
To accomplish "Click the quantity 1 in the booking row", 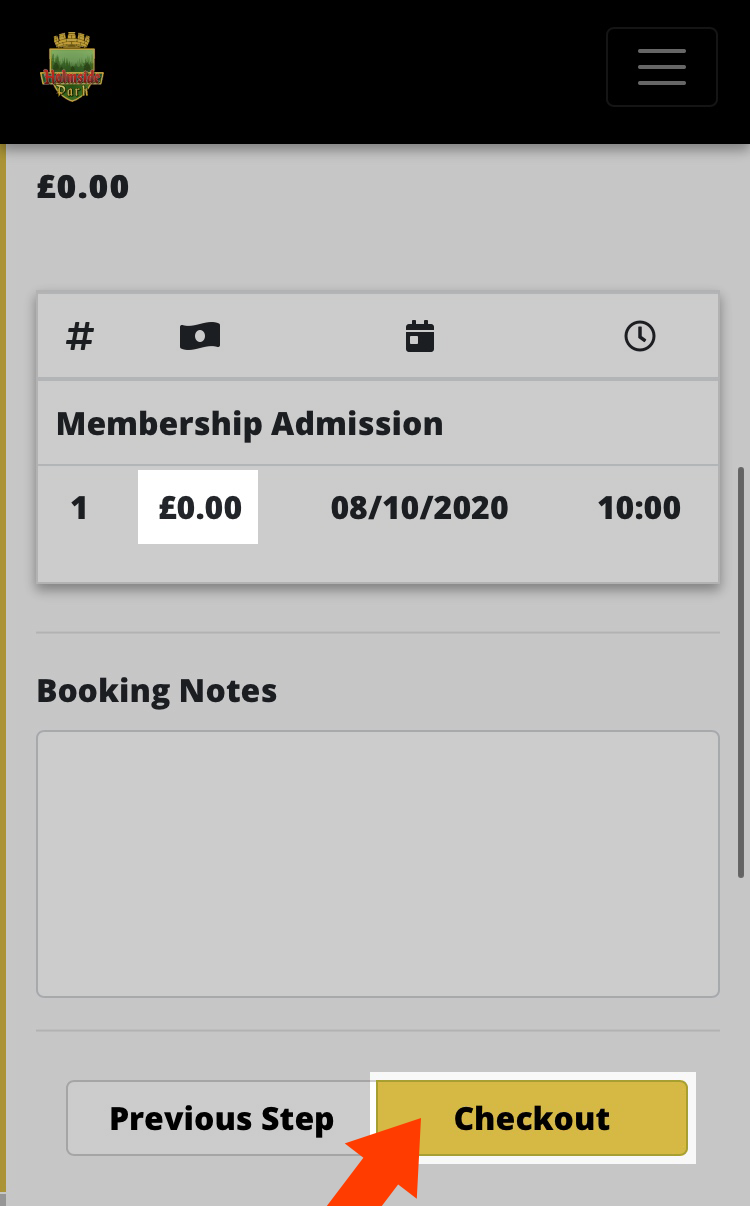I will [x=80, y=508].
